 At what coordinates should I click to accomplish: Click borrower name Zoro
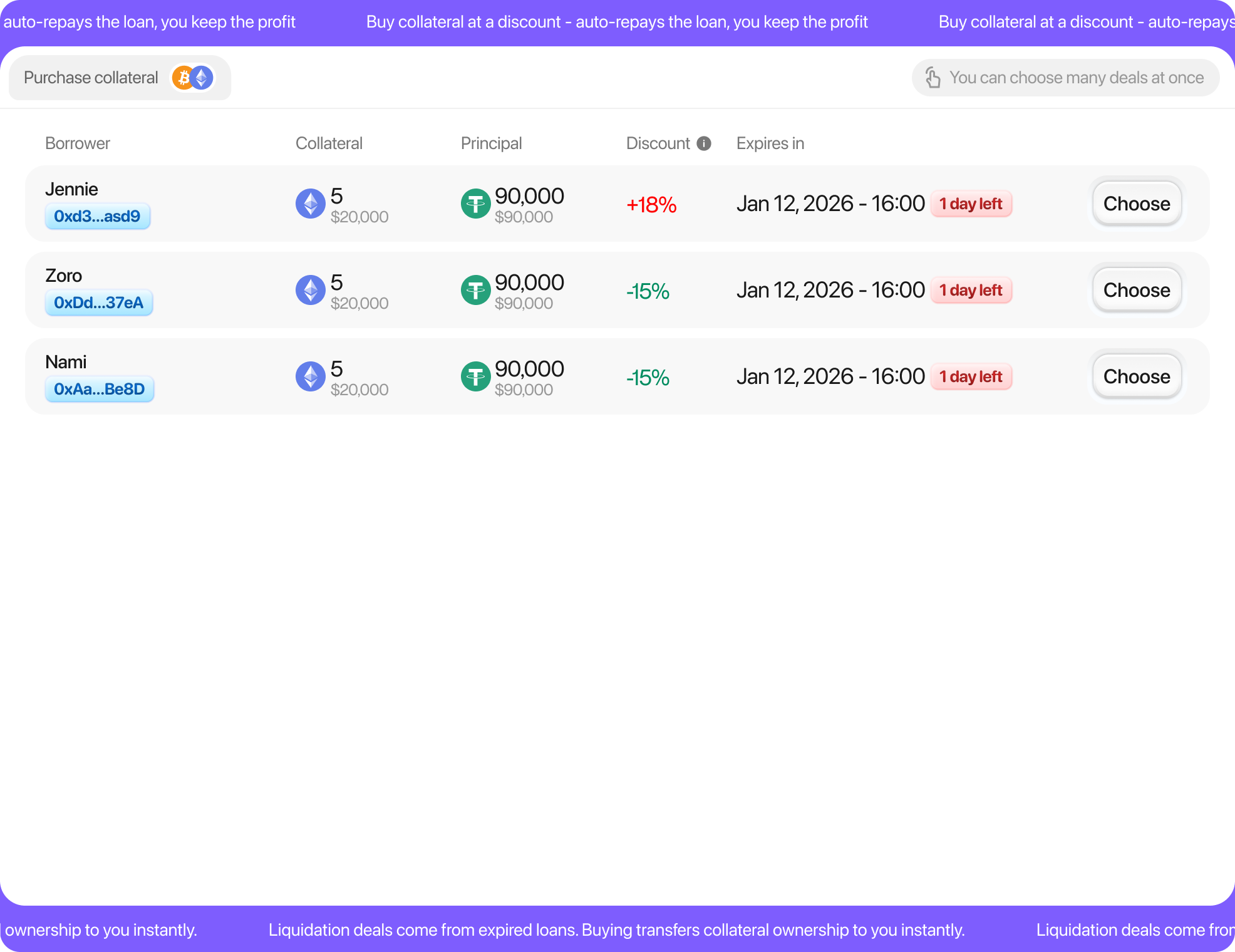[64, 276]
